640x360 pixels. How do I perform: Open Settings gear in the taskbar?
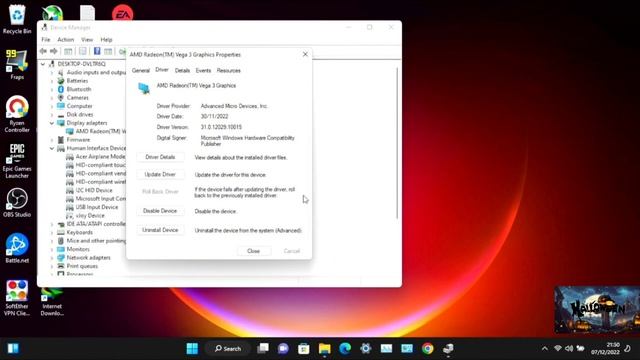(366, 348)
